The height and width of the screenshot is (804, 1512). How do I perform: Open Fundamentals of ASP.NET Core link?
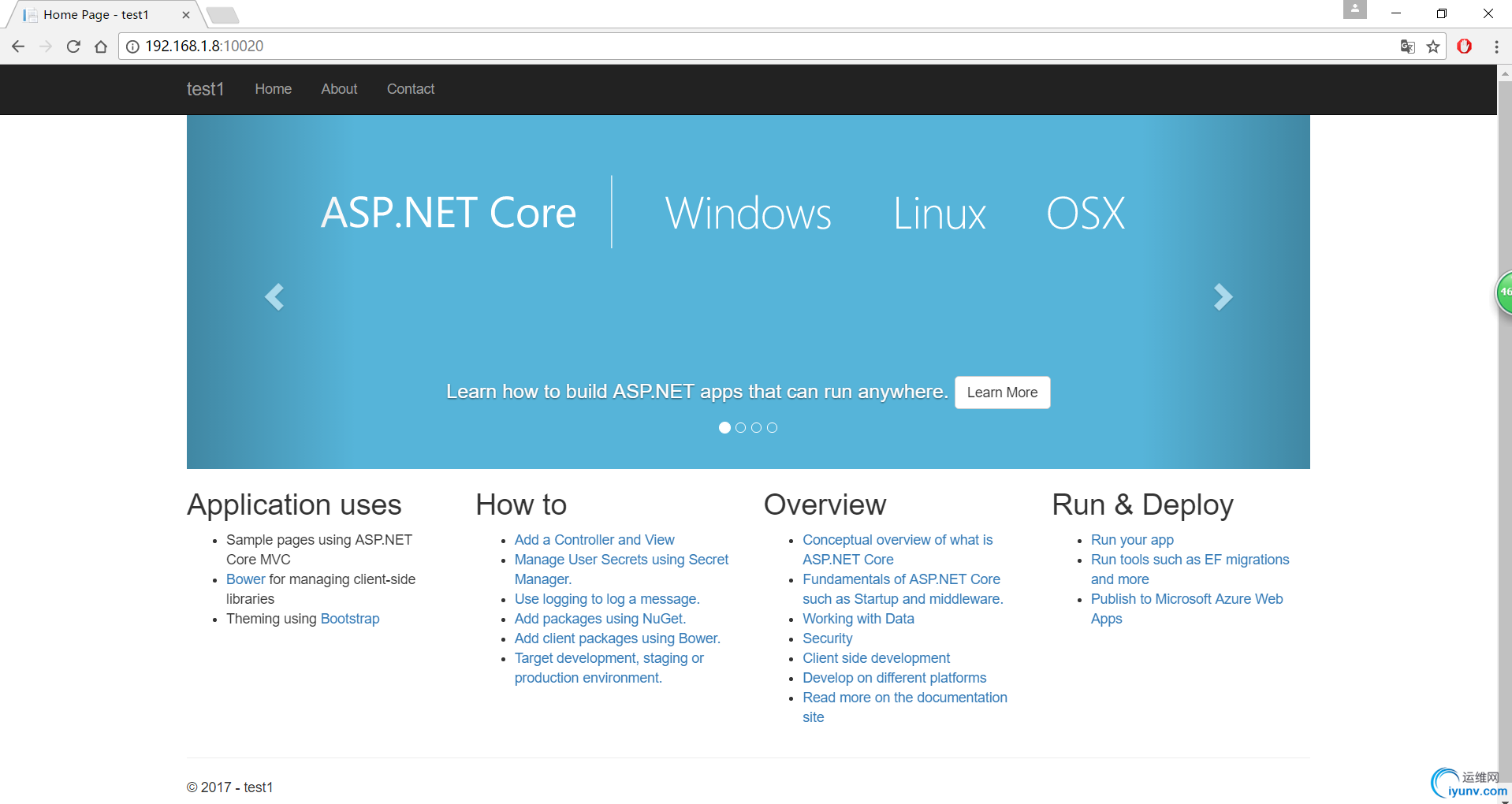point(903,589)
